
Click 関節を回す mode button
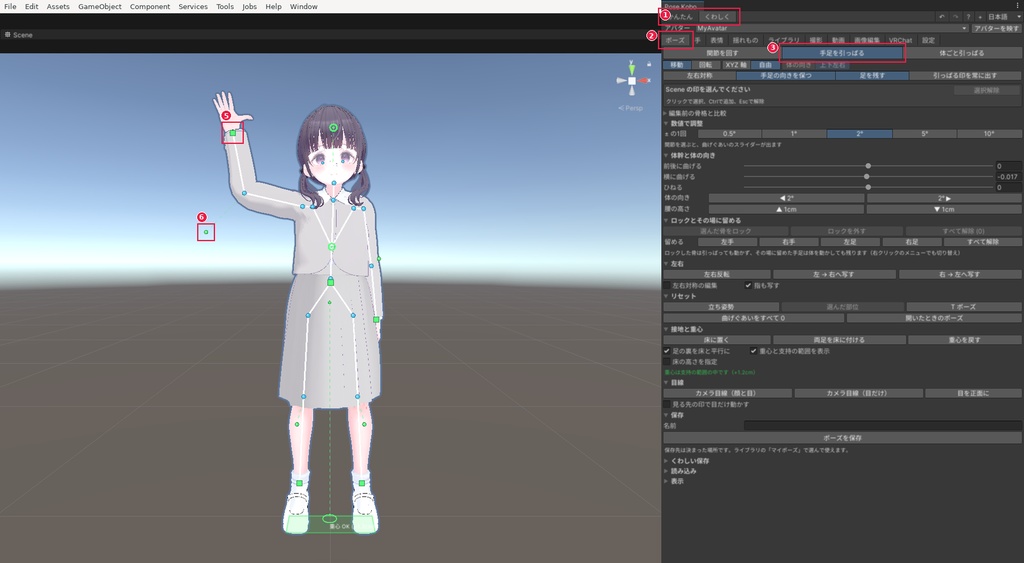point(722,53)
